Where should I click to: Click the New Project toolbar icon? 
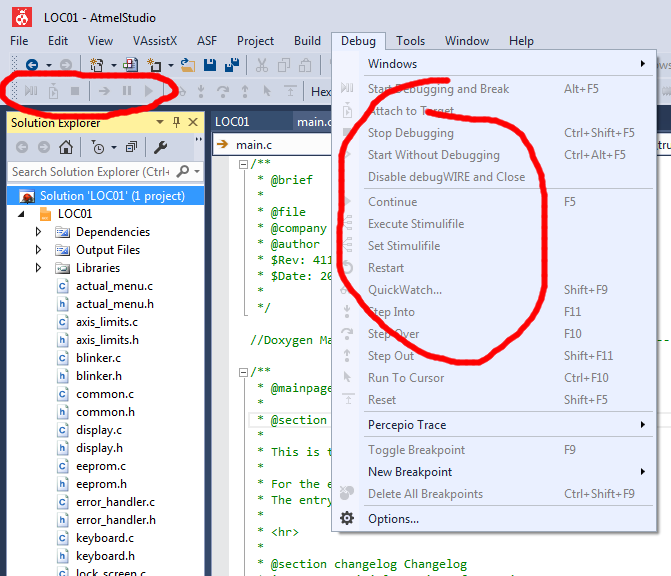(96, 65)
